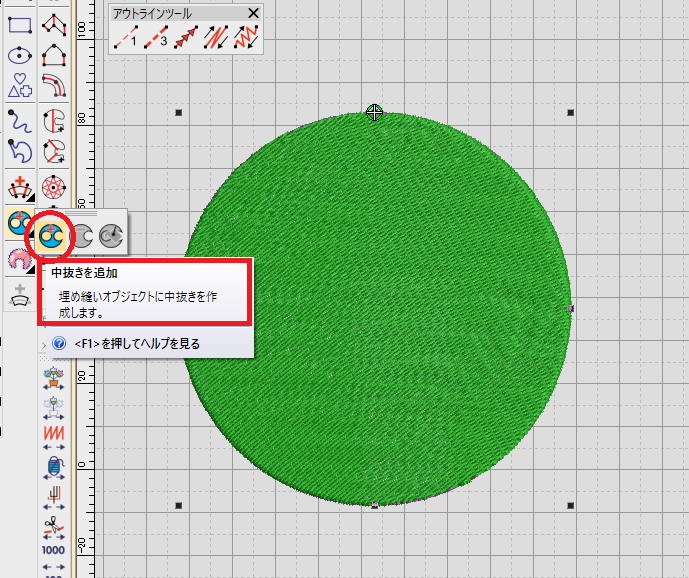Select the curved column input tool

tap(54, 85)
